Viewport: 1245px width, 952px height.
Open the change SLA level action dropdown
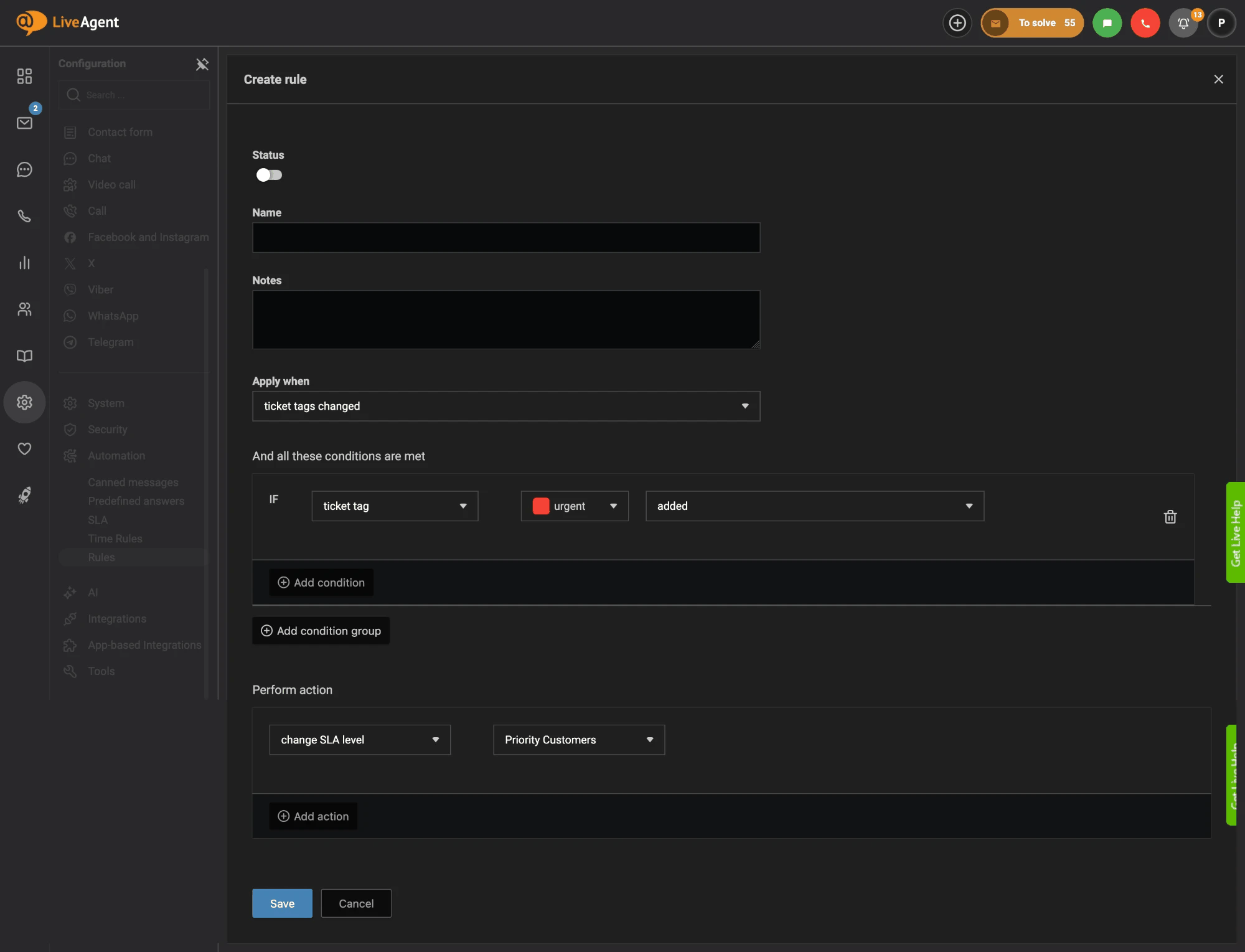coord(360,740)
